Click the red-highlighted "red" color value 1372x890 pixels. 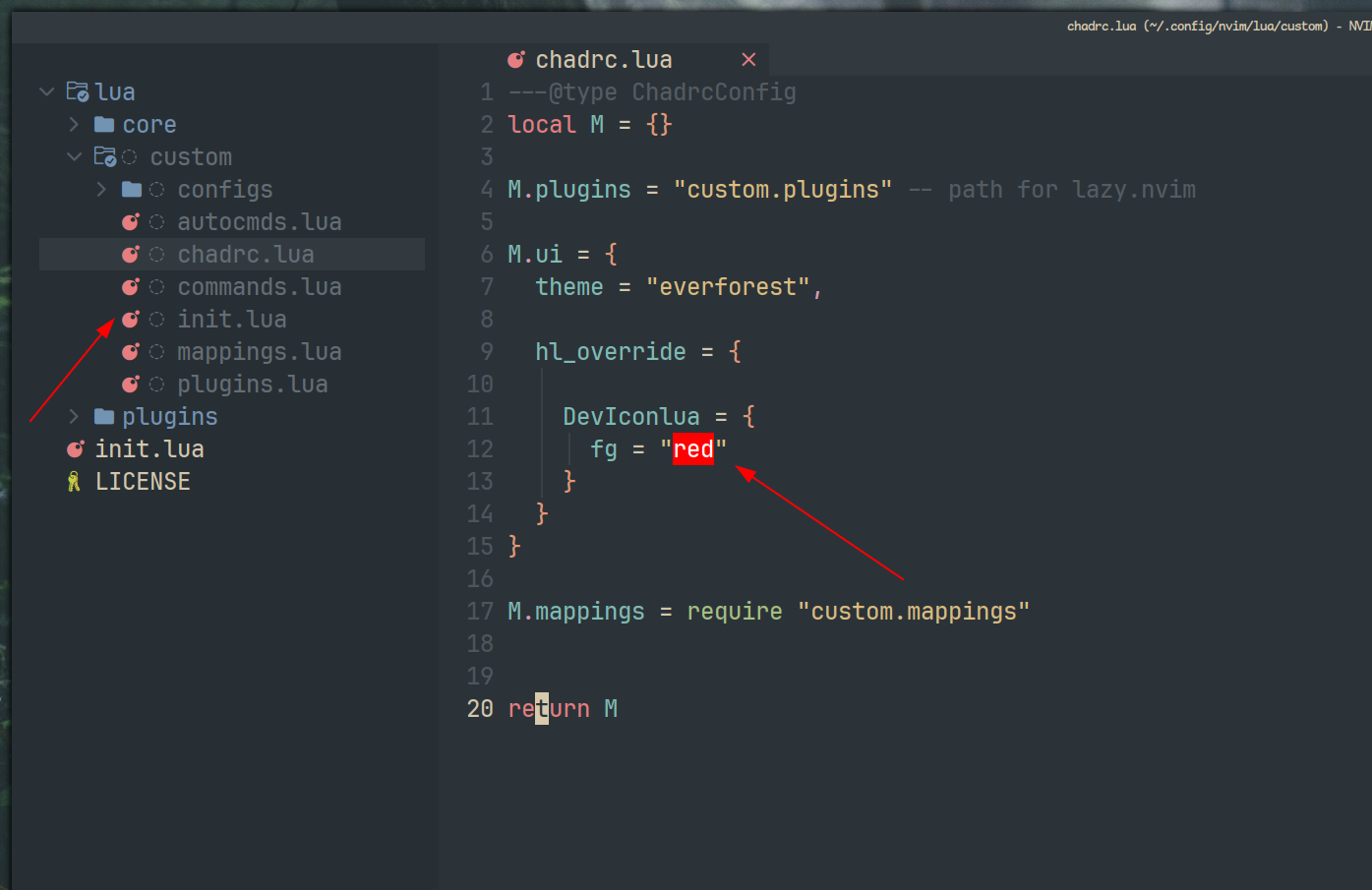point(693,449)
